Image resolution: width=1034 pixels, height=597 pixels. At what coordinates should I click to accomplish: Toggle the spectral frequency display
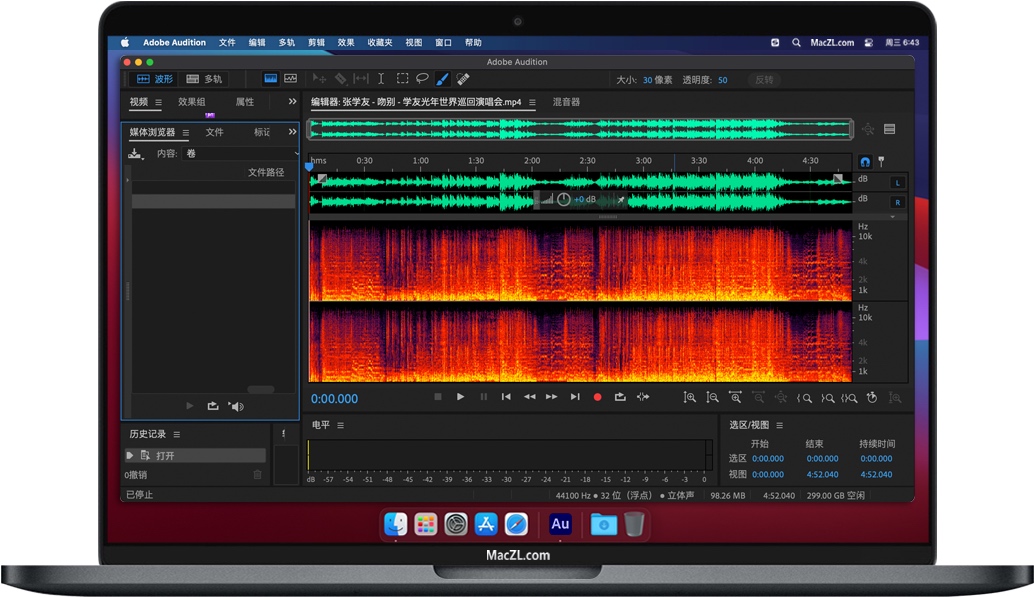tap(271, 79)
